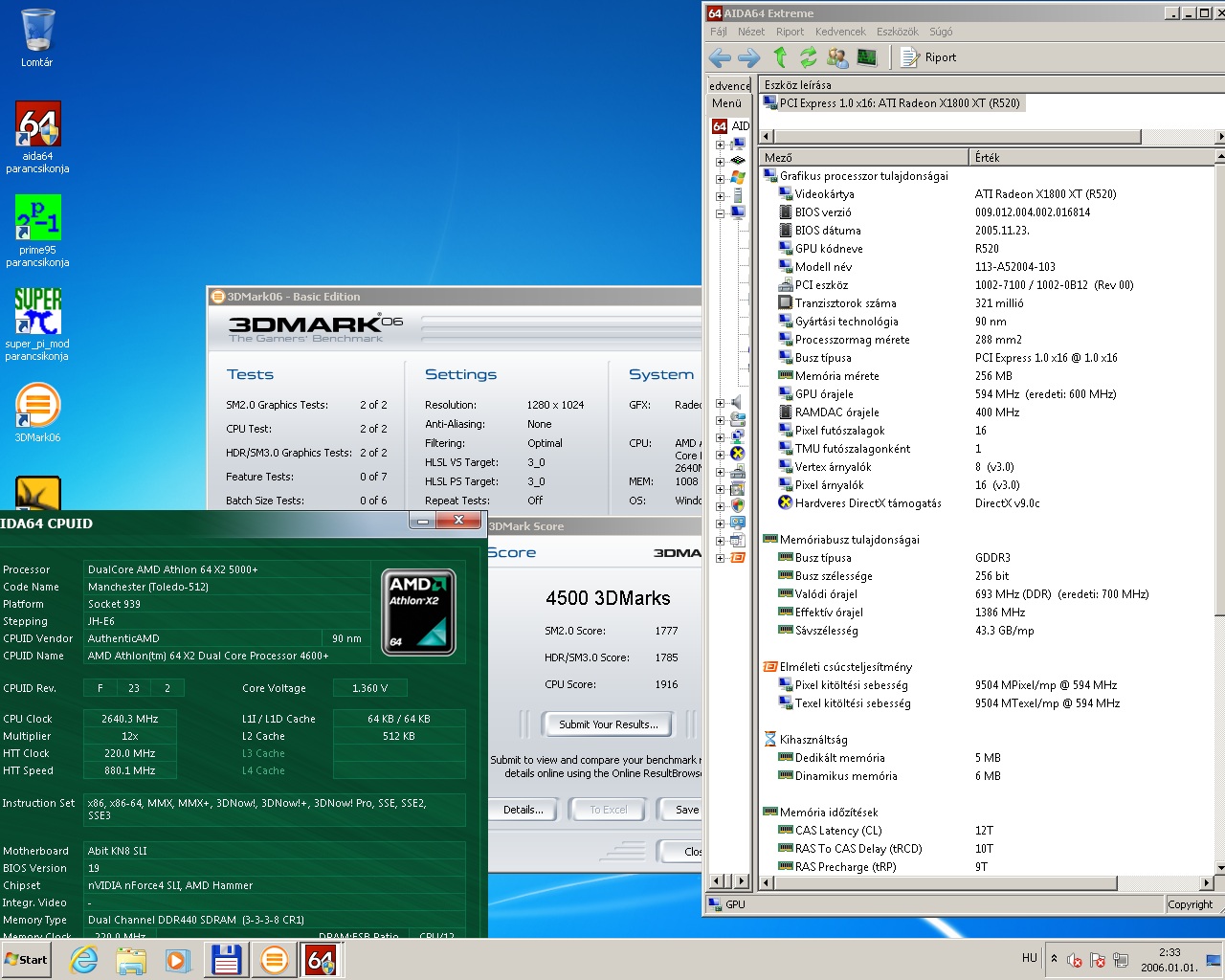Expand the first computer node in tree
The image size is (1225, 980).
tap(720, 145)
